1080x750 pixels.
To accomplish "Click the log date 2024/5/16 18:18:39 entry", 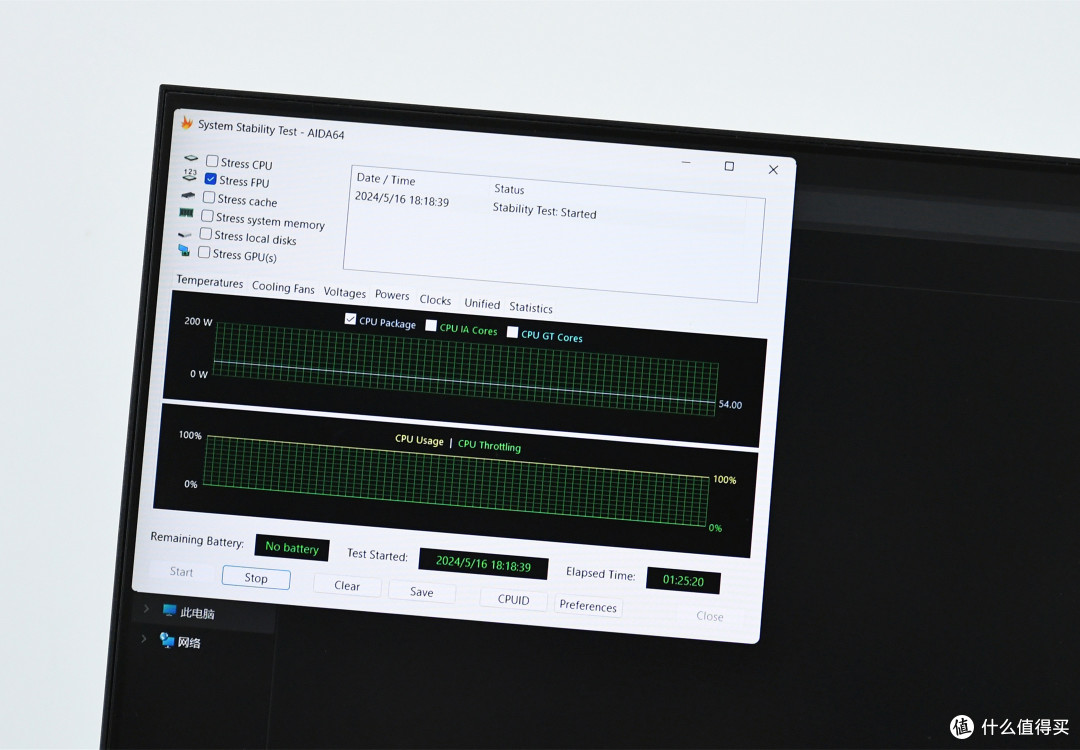I will coord(402,198).
